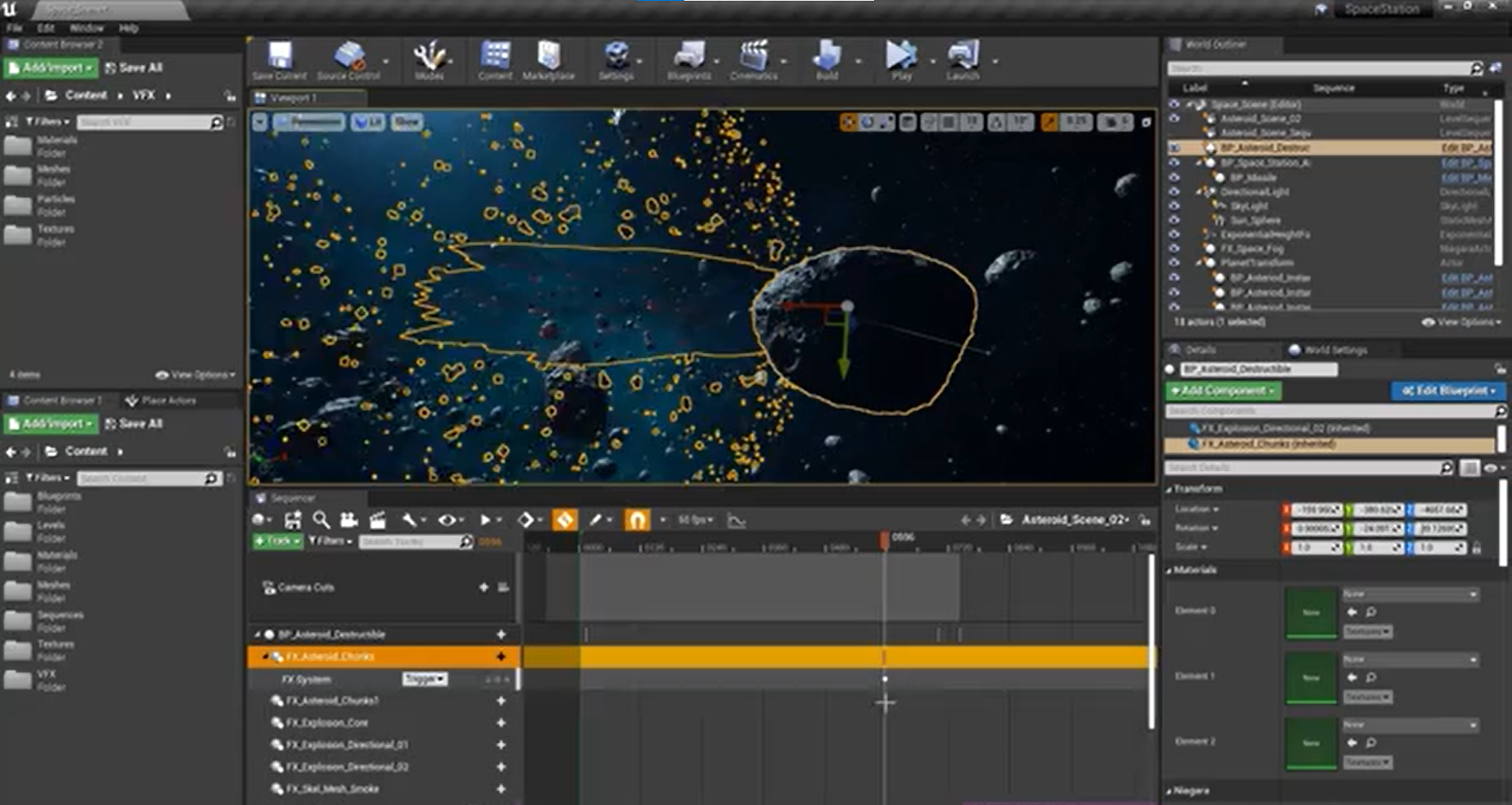The image size is (1512, 805).
Task: Click the Element 0 material thumbnail swatch
Action: (x=1310, y=611)
